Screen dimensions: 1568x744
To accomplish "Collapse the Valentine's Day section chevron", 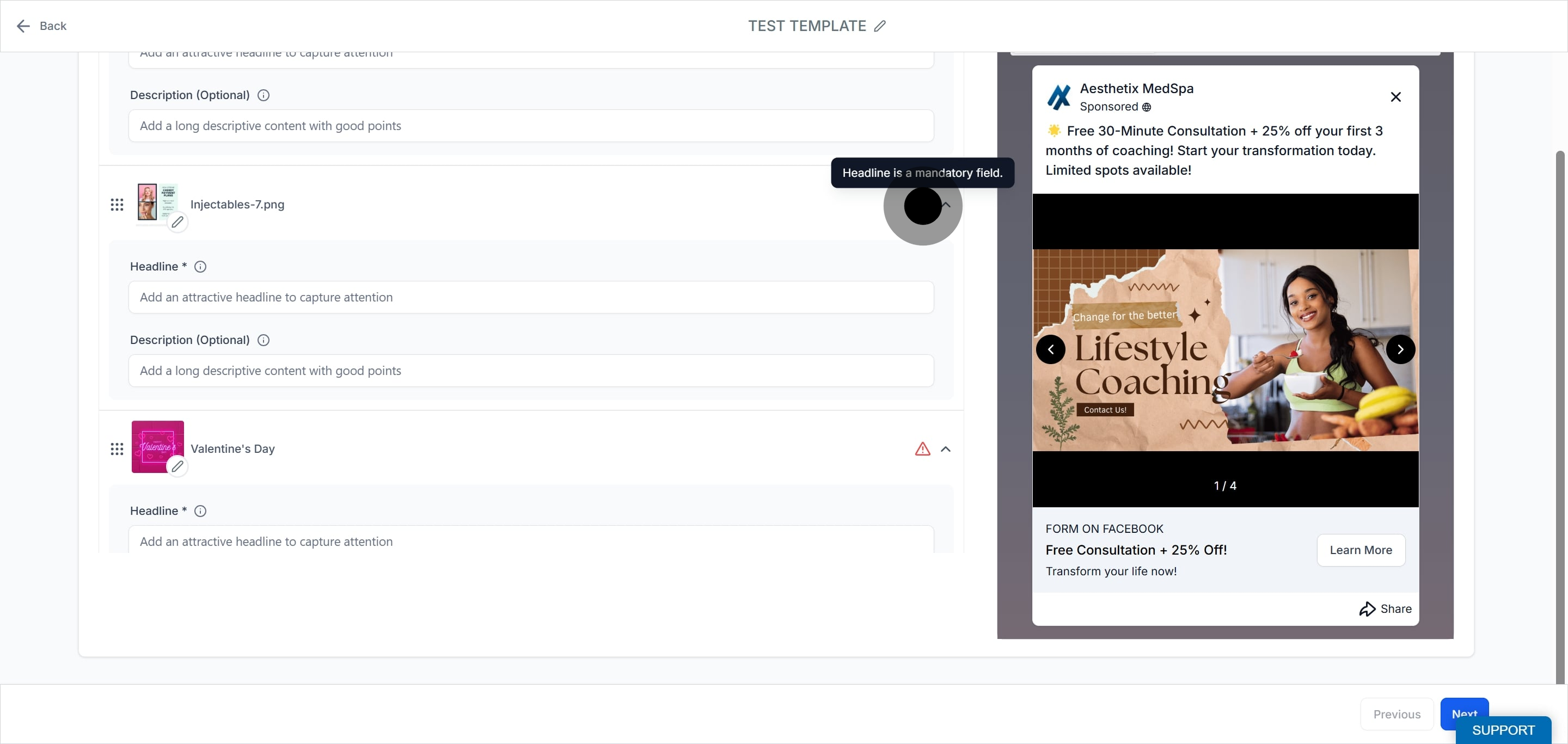I will pos(945,449).
